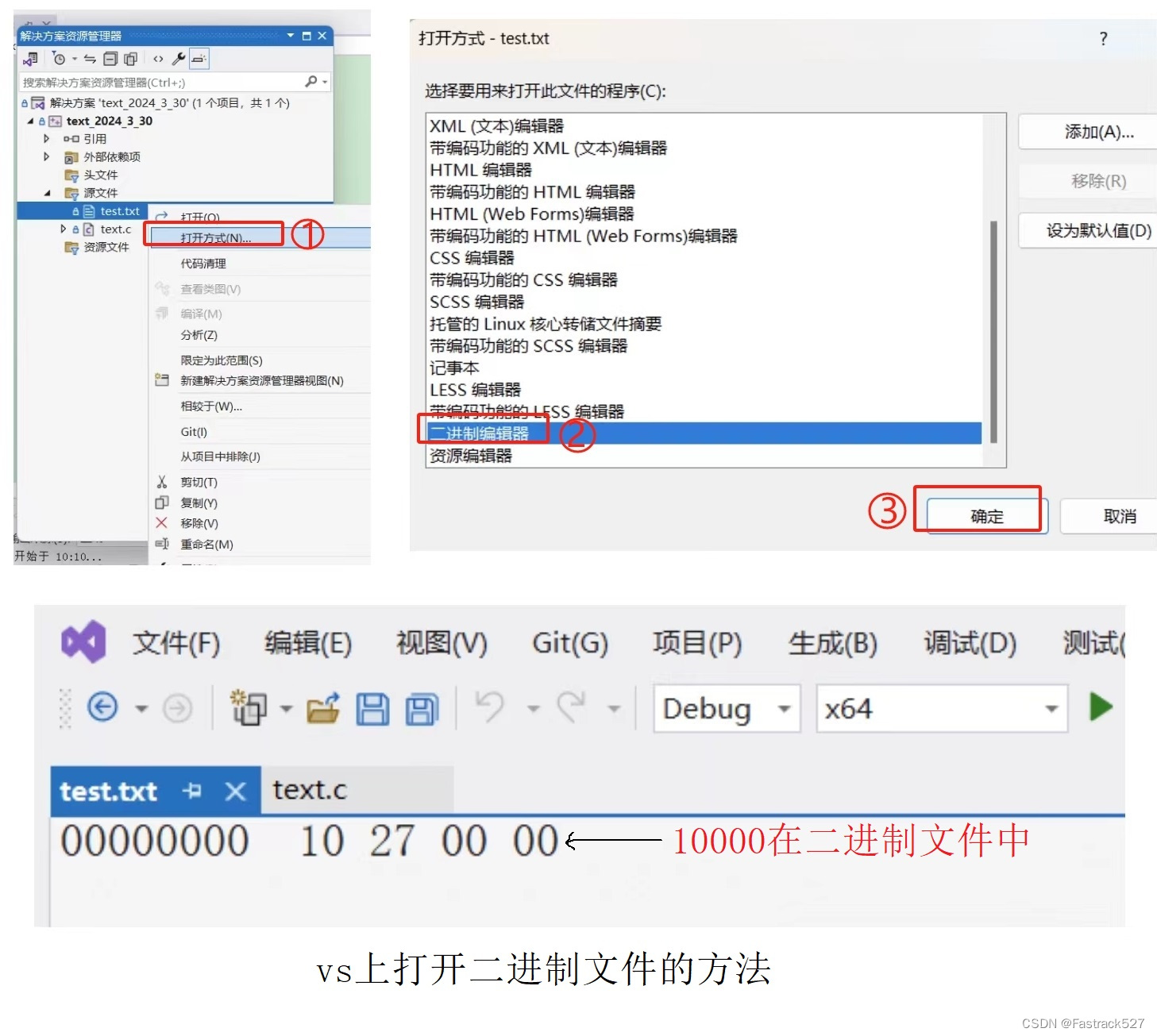Click the rename icon in context menu

162,544
